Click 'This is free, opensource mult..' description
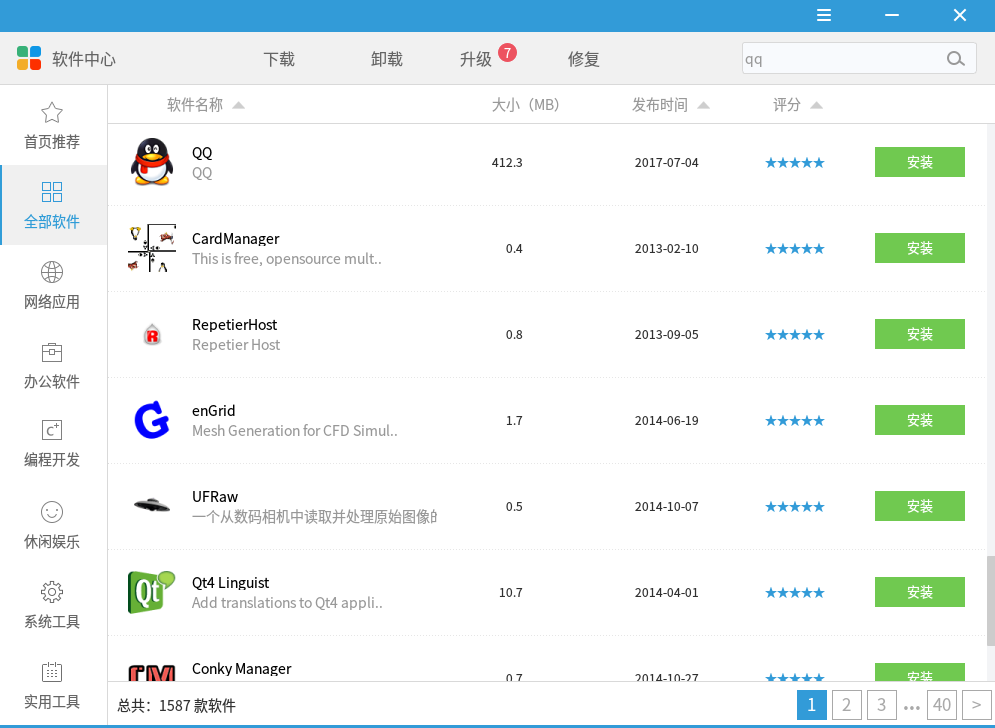The width and height of the screenshot is (995, 728). [286, 259]
